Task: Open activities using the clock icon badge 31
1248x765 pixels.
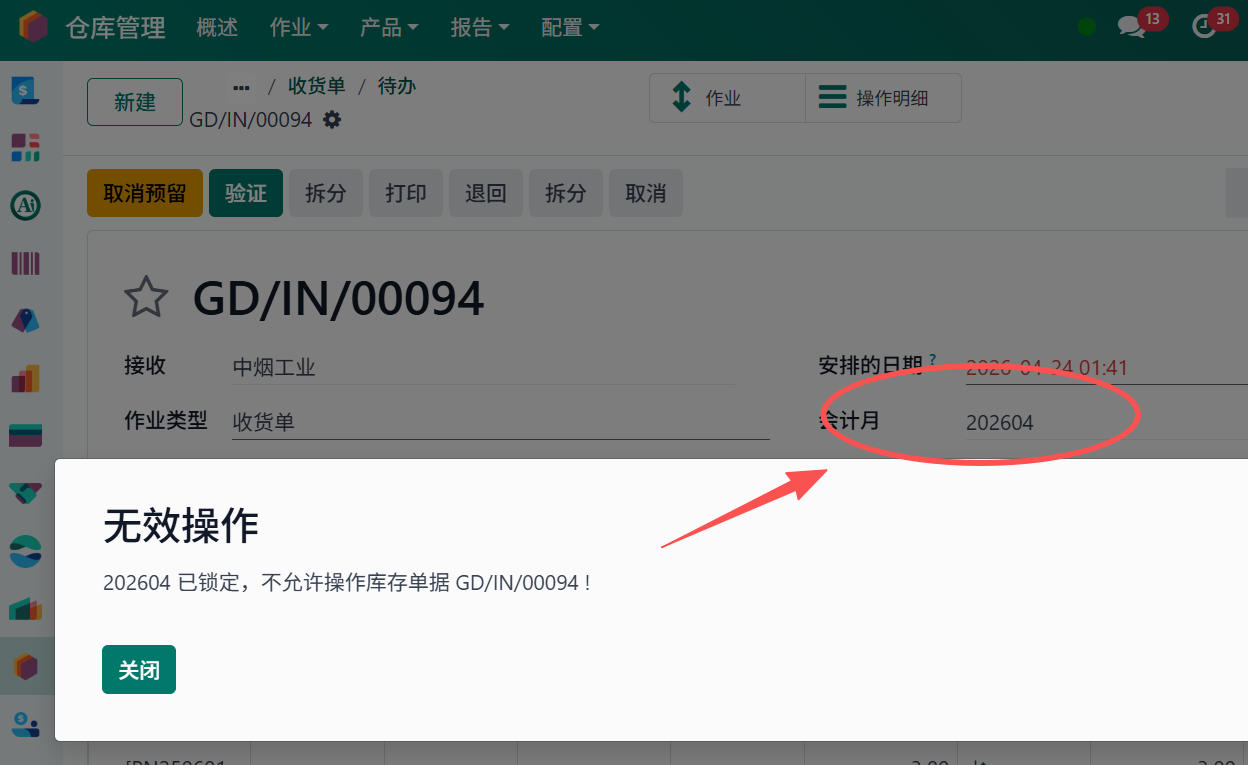Action: point(1206,27)
